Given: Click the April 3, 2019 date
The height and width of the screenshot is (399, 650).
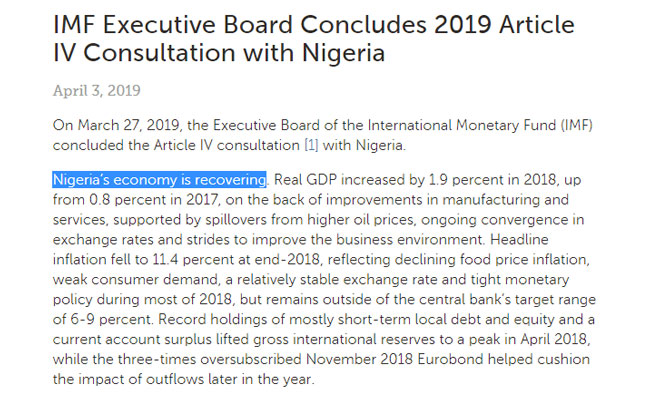Looking at the screenshot, I should click(x=97, y=91).
